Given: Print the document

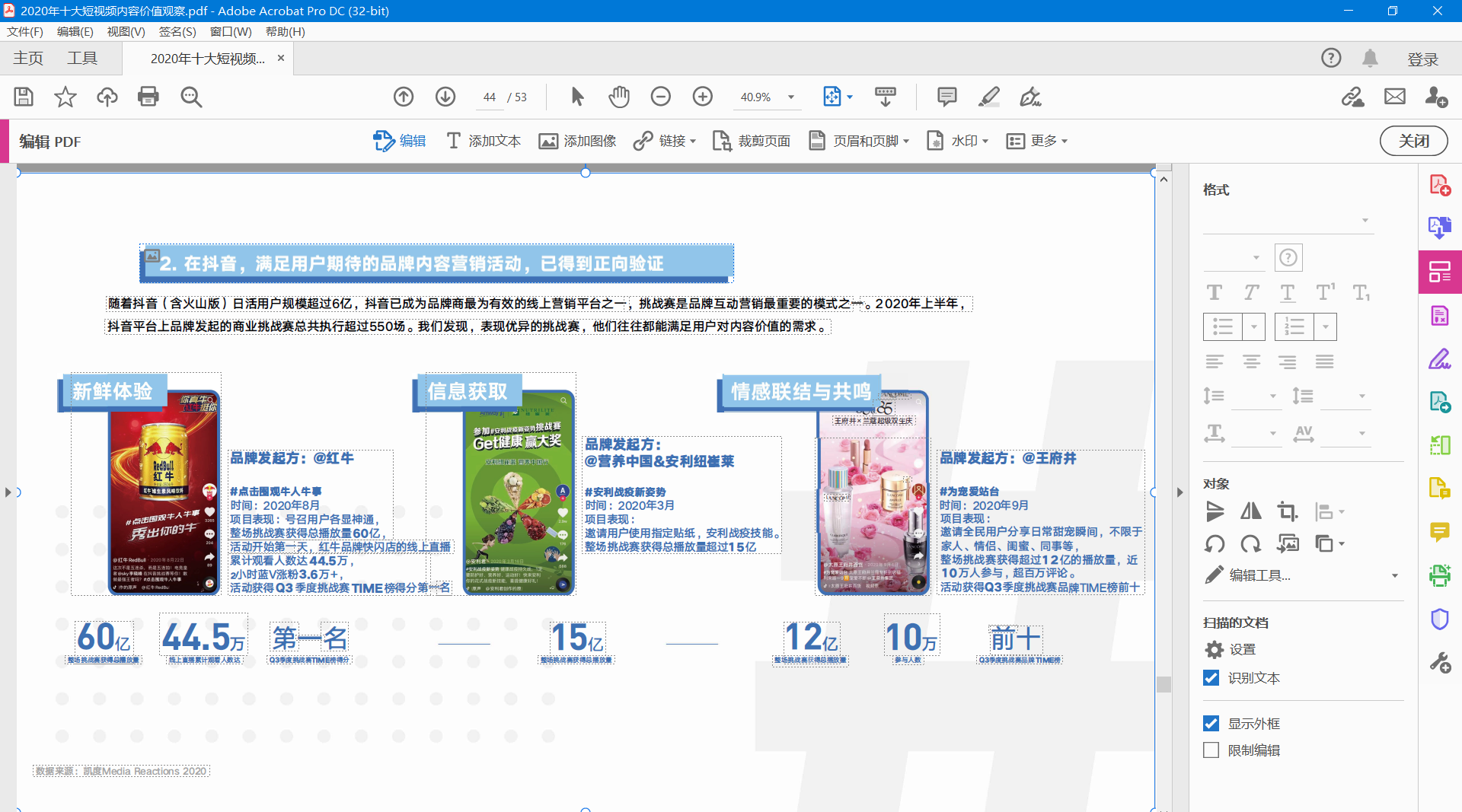Looking at the screenshot, I should click(148, 97).
